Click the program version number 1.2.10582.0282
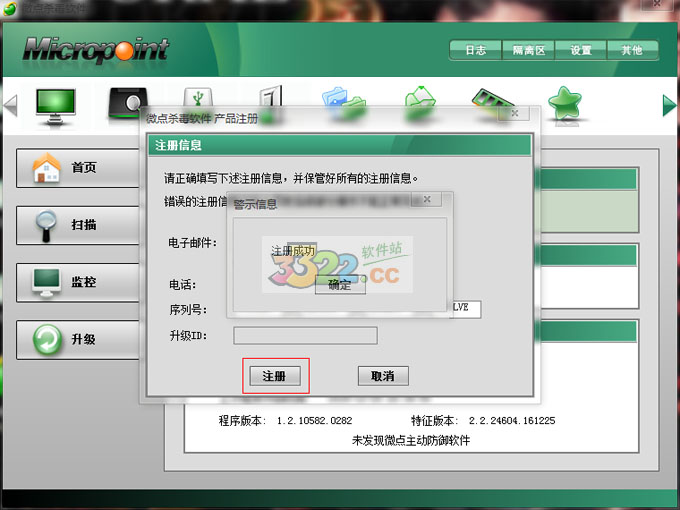Viewport: 680px width, 510px height. [x=314, y=420]
